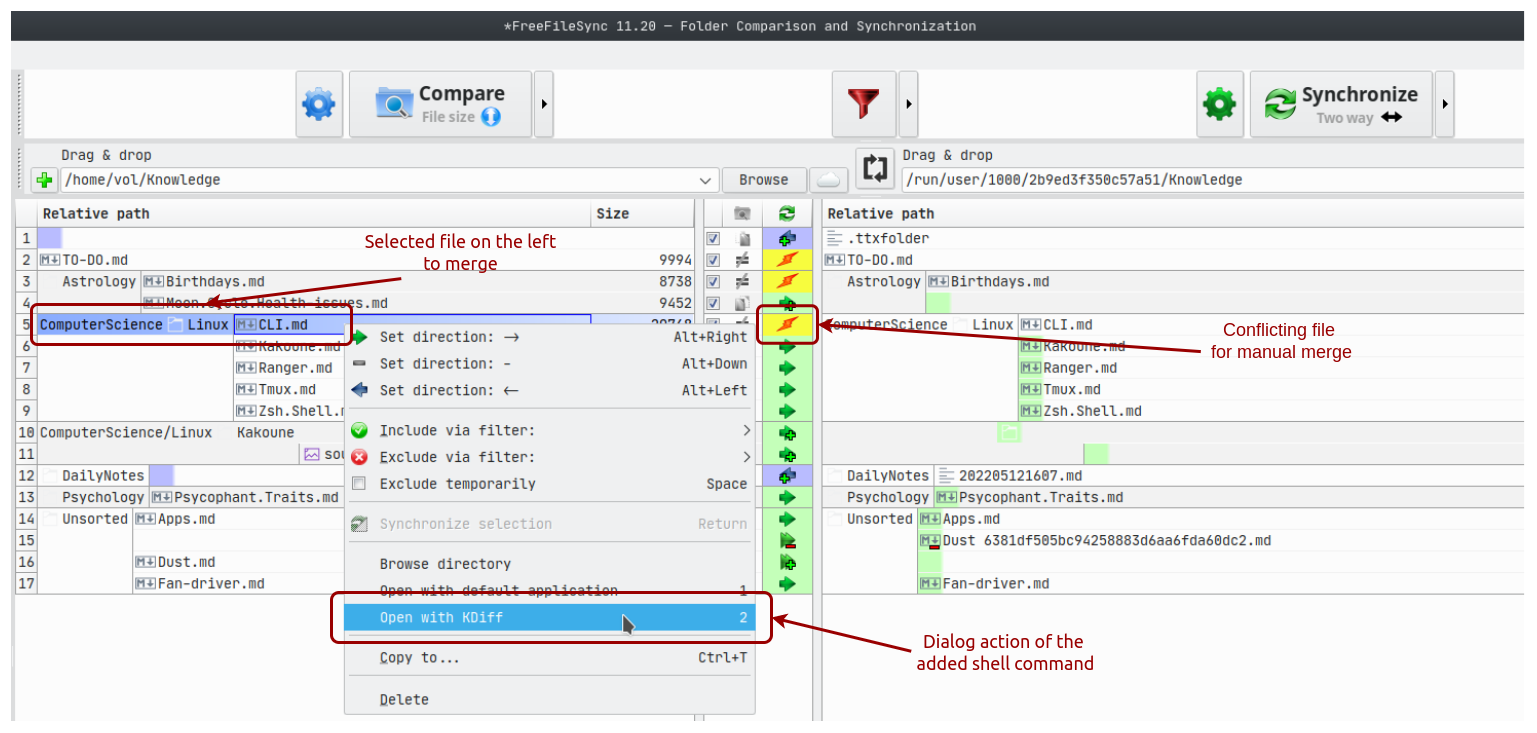The height and width of the screenshot is (733, 1537).
Task: Select Copy to... from context menu
Action: click(550, 658)
